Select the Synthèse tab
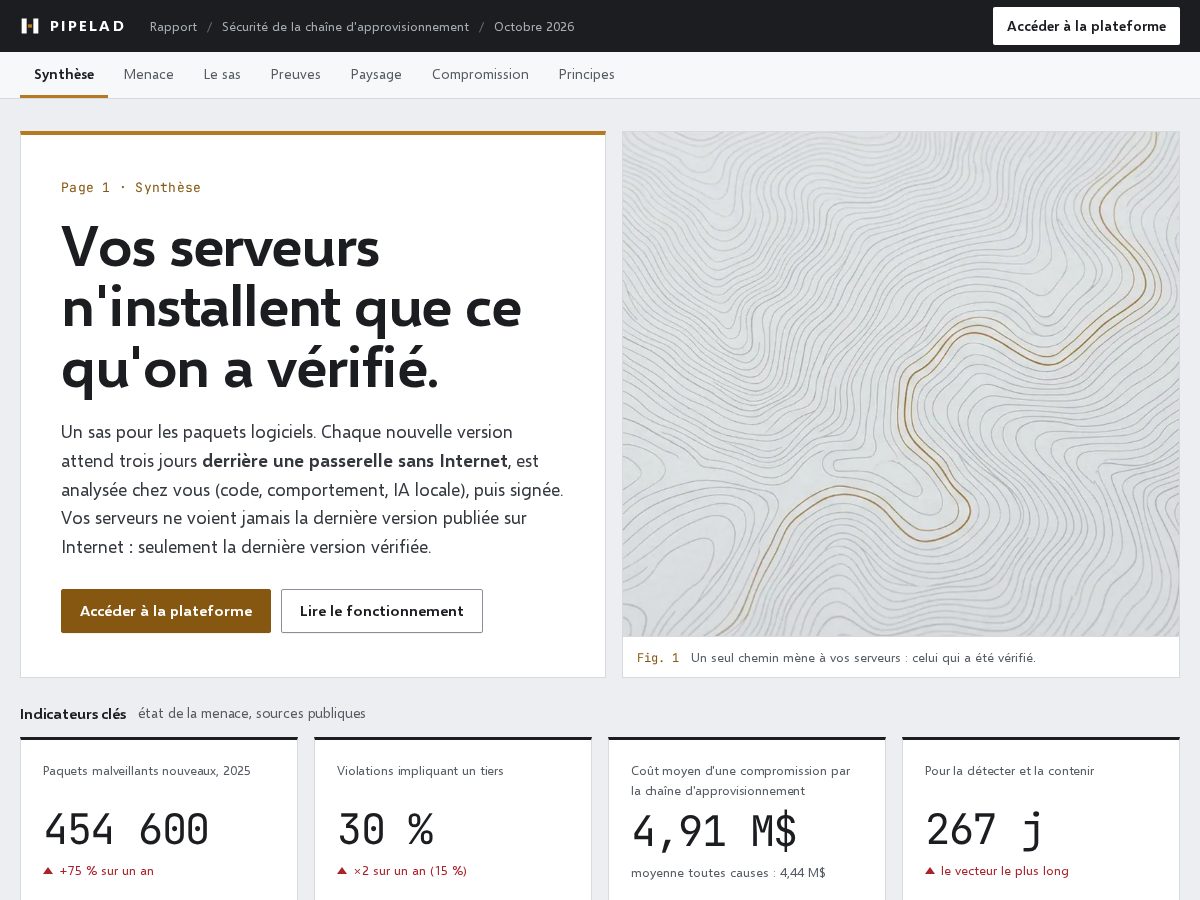Screen dimensions: 1200x900 [64, 75]
